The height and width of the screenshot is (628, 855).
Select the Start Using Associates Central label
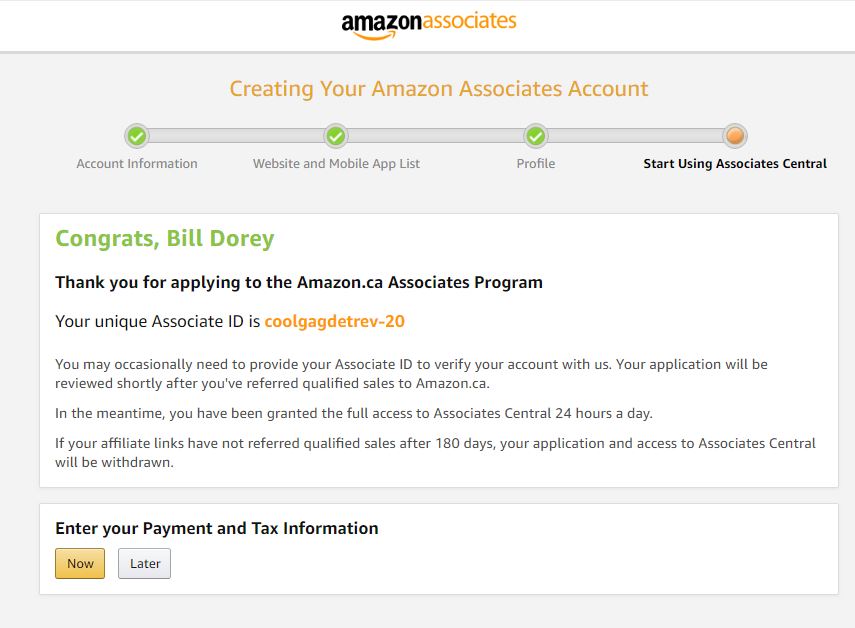click(735, 164)
